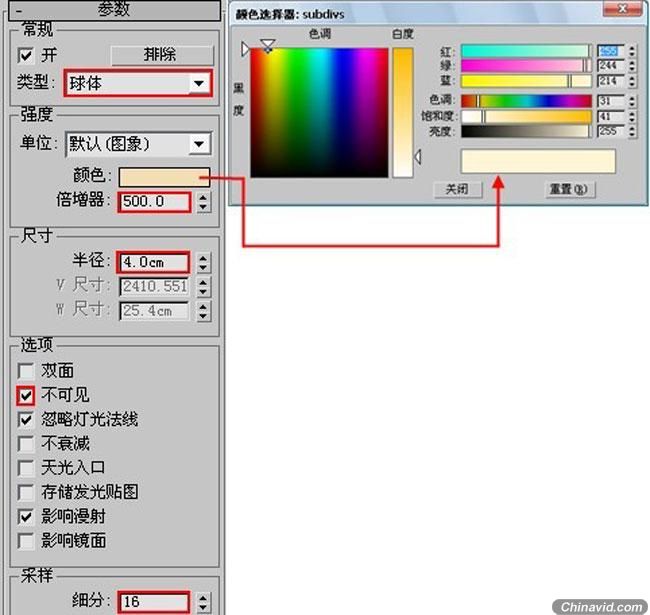Screen dimensions: 650x615
Task: Adjust the 绿 green slider bar
Action: [526, 65]
